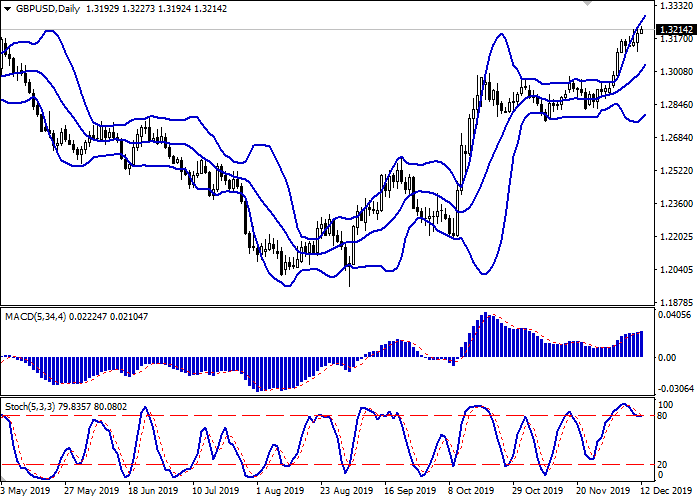The image size is (700, 500).
Task: Click the 1.20405 price axis label
Action: 676,270
